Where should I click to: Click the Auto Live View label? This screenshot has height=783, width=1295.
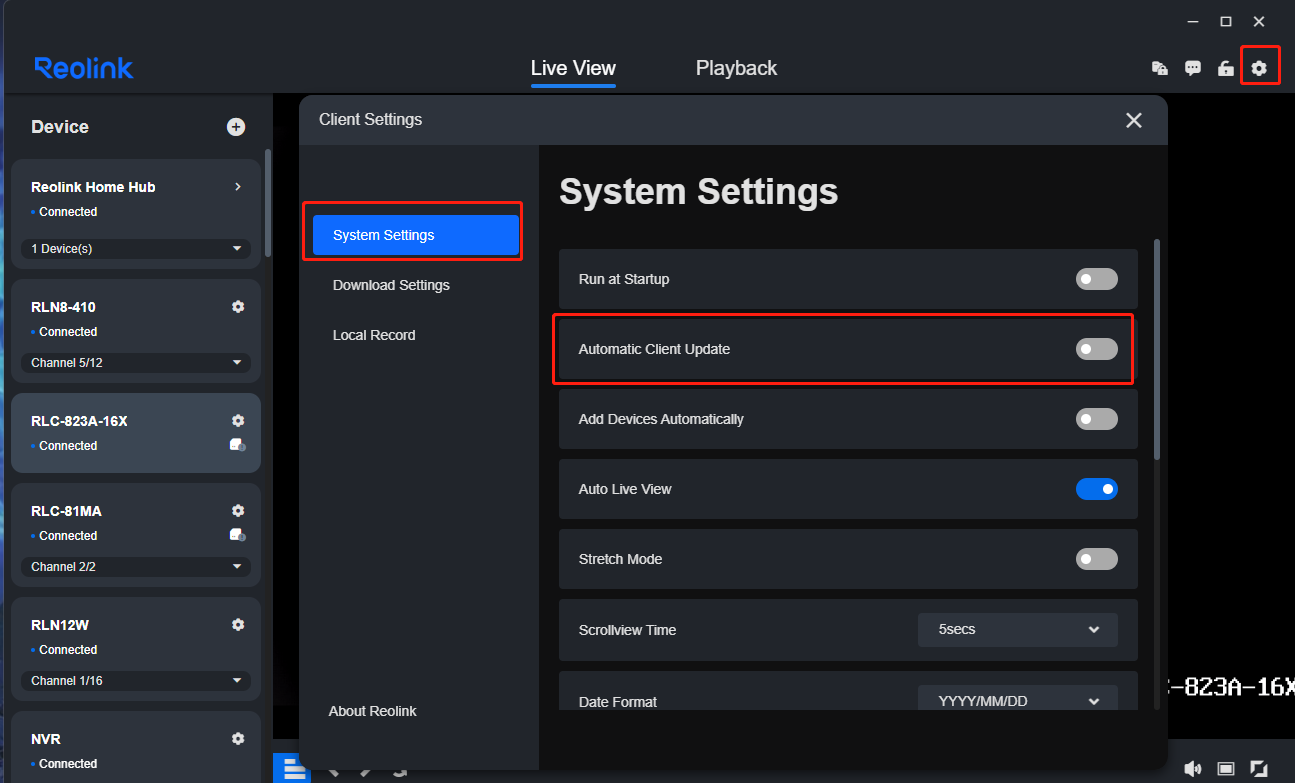(625, 489)
